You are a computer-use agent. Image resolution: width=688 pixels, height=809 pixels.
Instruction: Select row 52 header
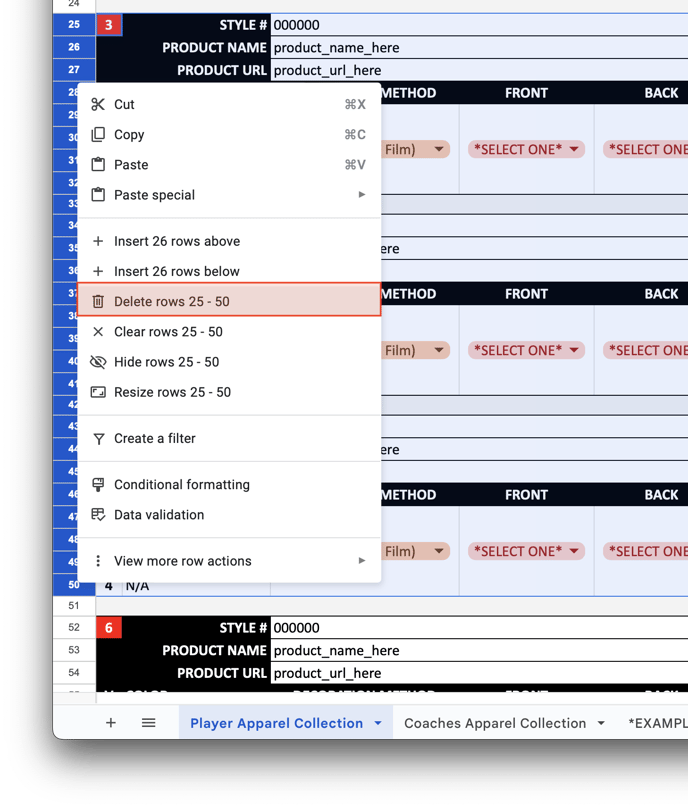(x=74, y=628)
